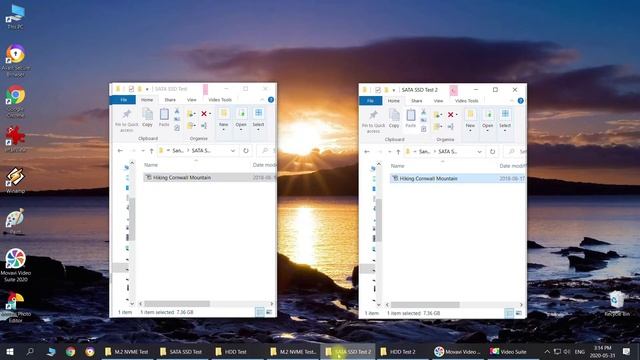Open the Winamp desktop shortcut

pyautogui.click(x=15, y=180)
